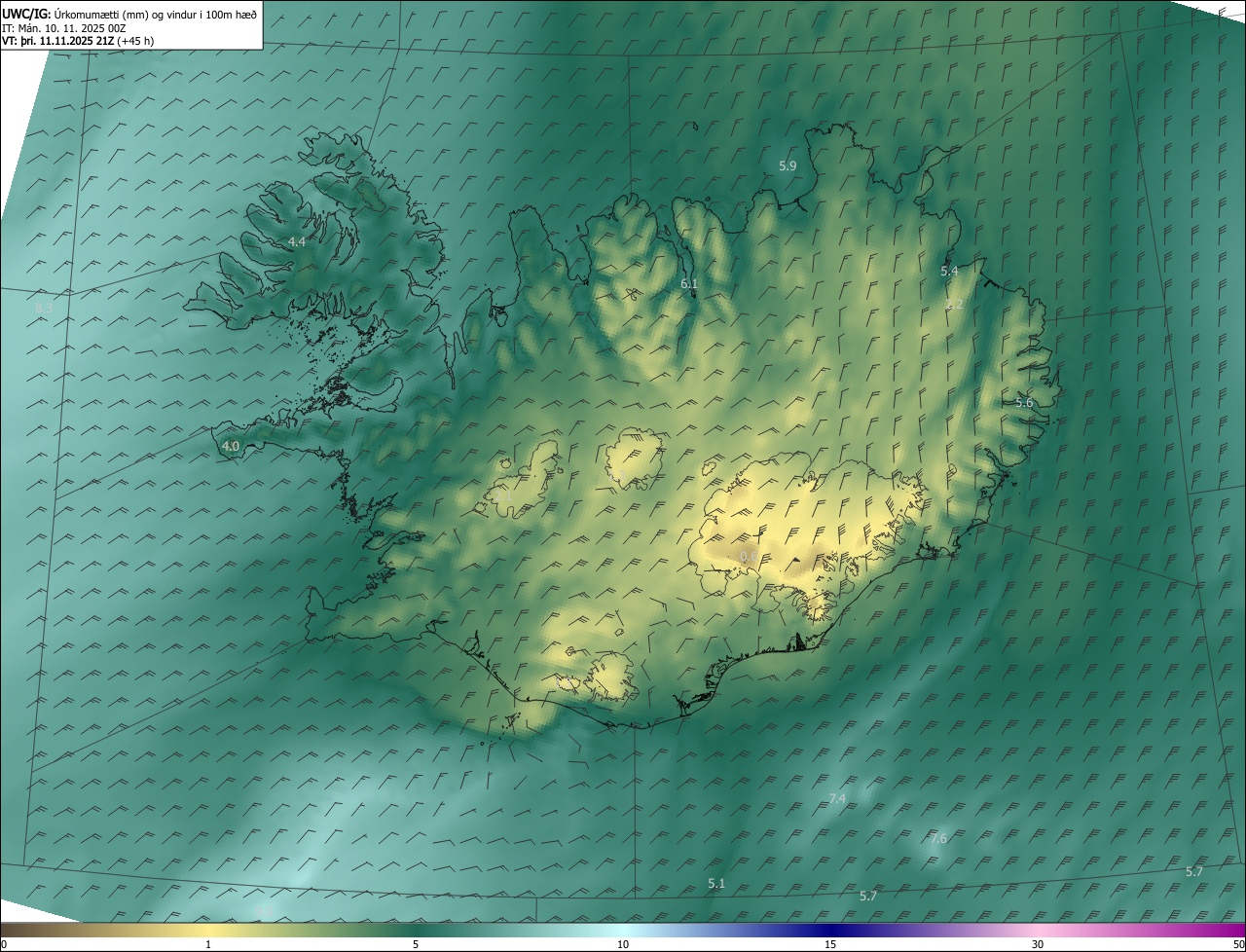Click the map value label 5.6
The height and width of the screenshot is (952, 1246).
point(1024,403)
